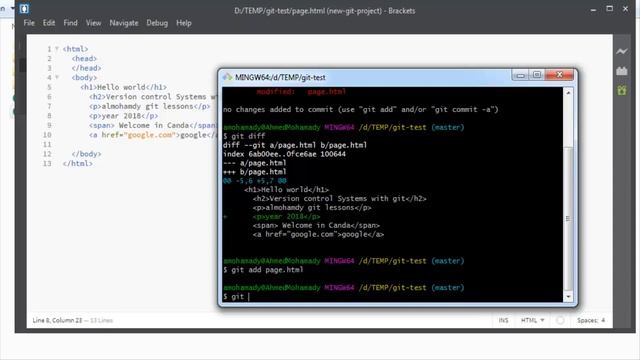Click the '<h1>Hello world</h1>' line in editor
Image resolution: width=640 pixels, height=360 pixels.
123,87
